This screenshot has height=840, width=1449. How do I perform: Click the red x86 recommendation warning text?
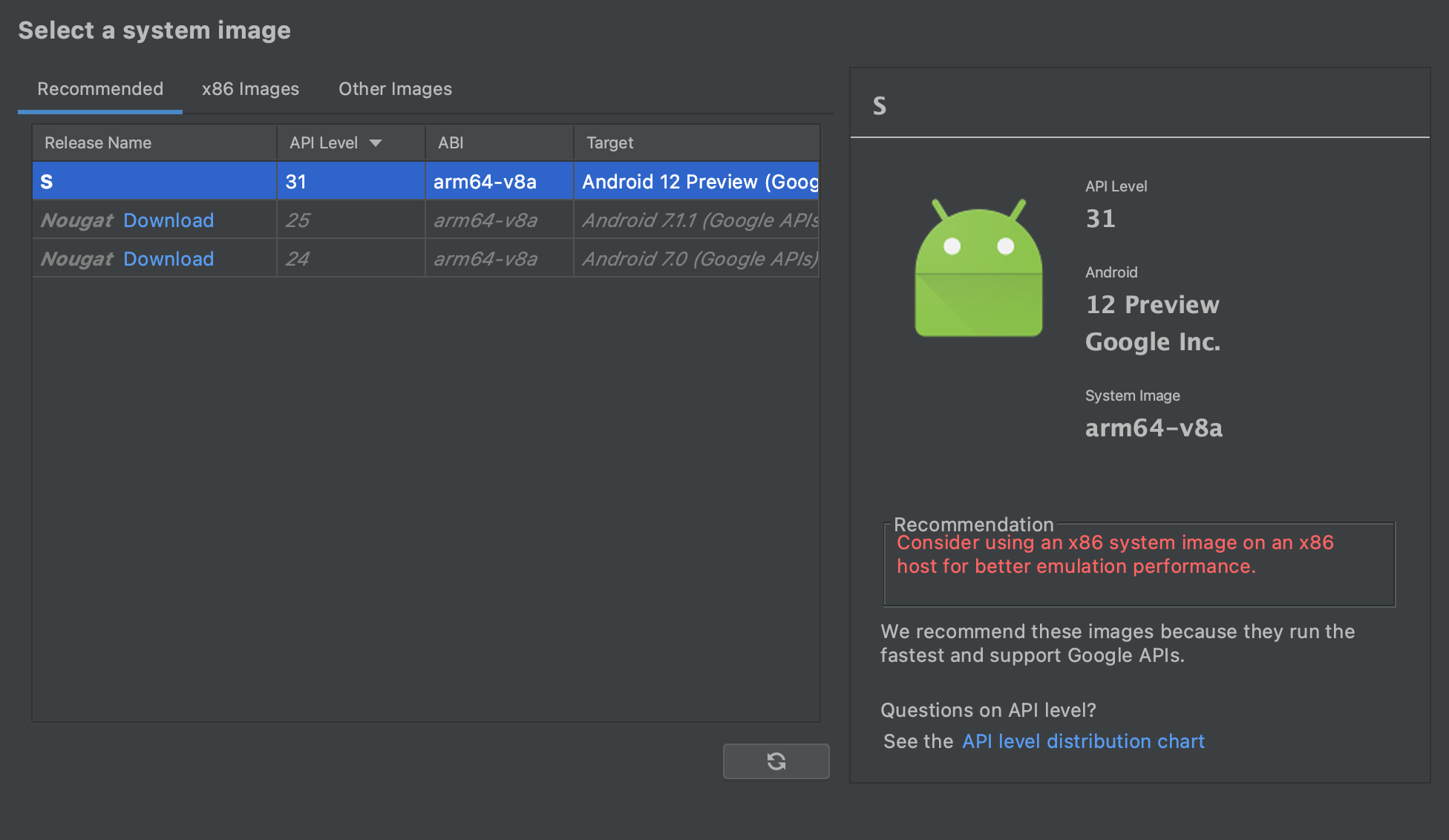1115,554
